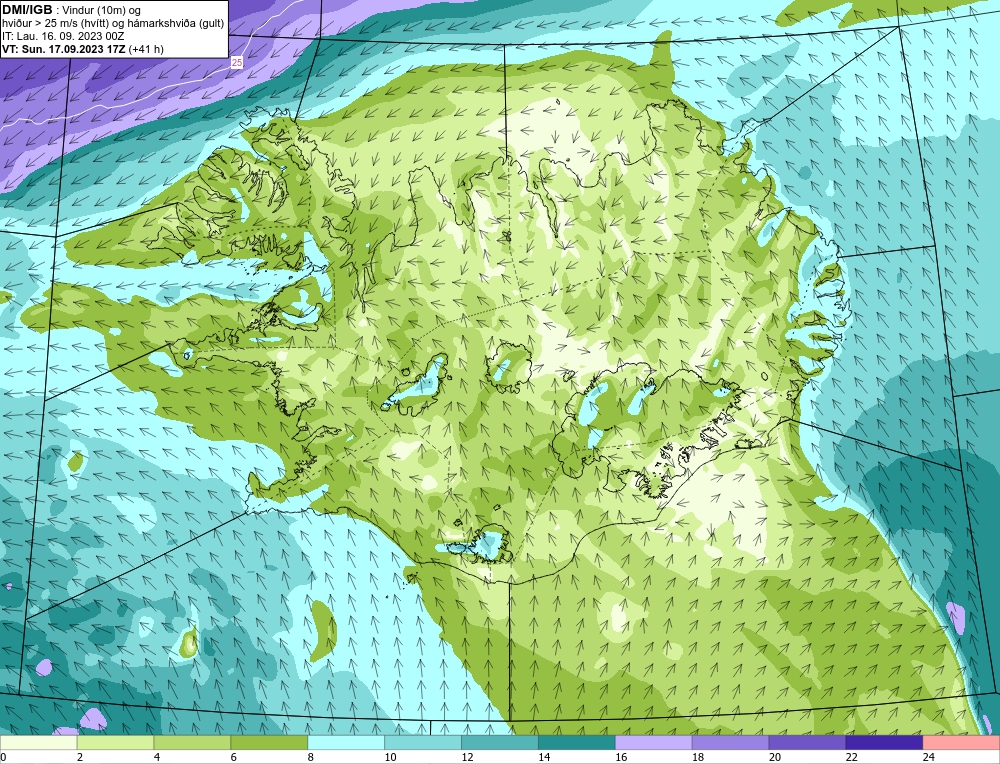The image size is (1000, 764).
Task: Click the 8–10 m/s pale cyan swatch
Action: point(346,742)
